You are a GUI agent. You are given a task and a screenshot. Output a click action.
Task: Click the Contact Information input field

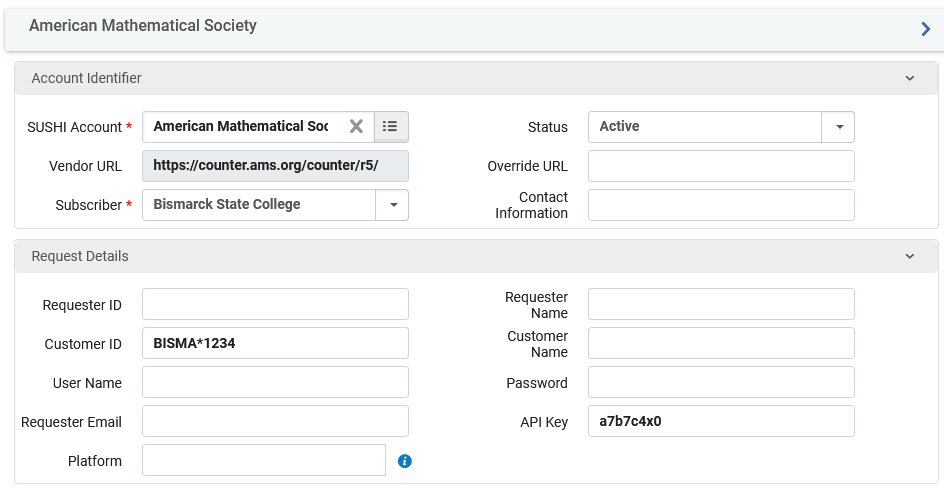point(721,205)
